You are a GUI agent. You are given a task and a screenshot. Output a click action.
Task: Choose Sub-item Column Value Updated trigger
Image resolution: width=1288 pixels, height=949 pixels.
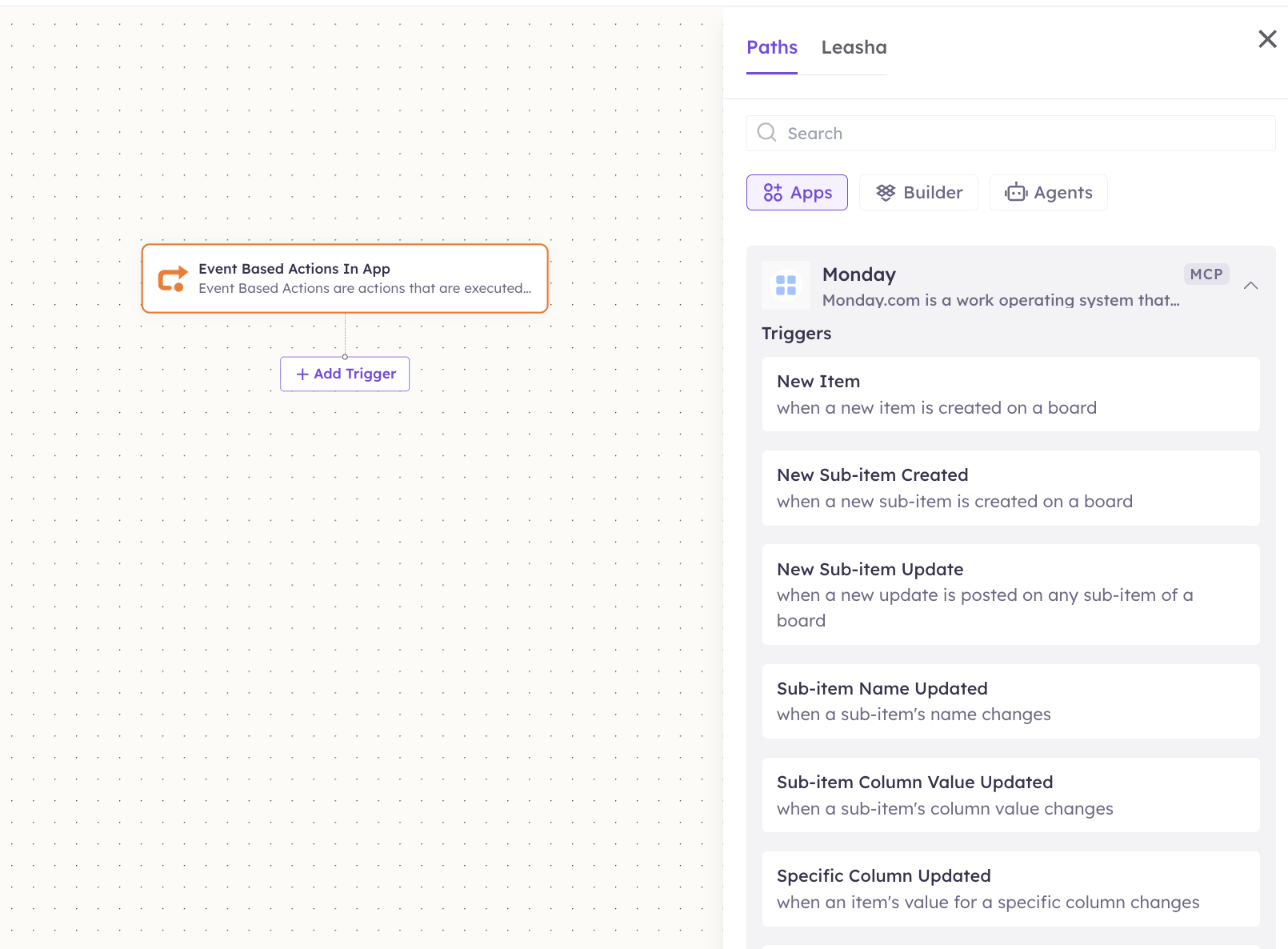click(1011, 795)
